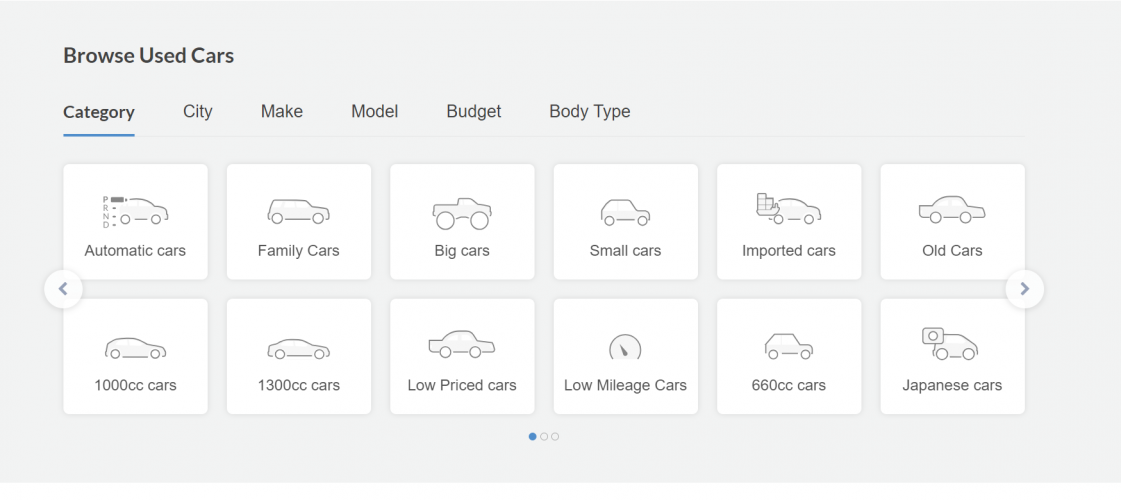The height and width of the screenshot is (500, 1121).
Task: Switch to the City tab
Action: [x=197, y=112]
